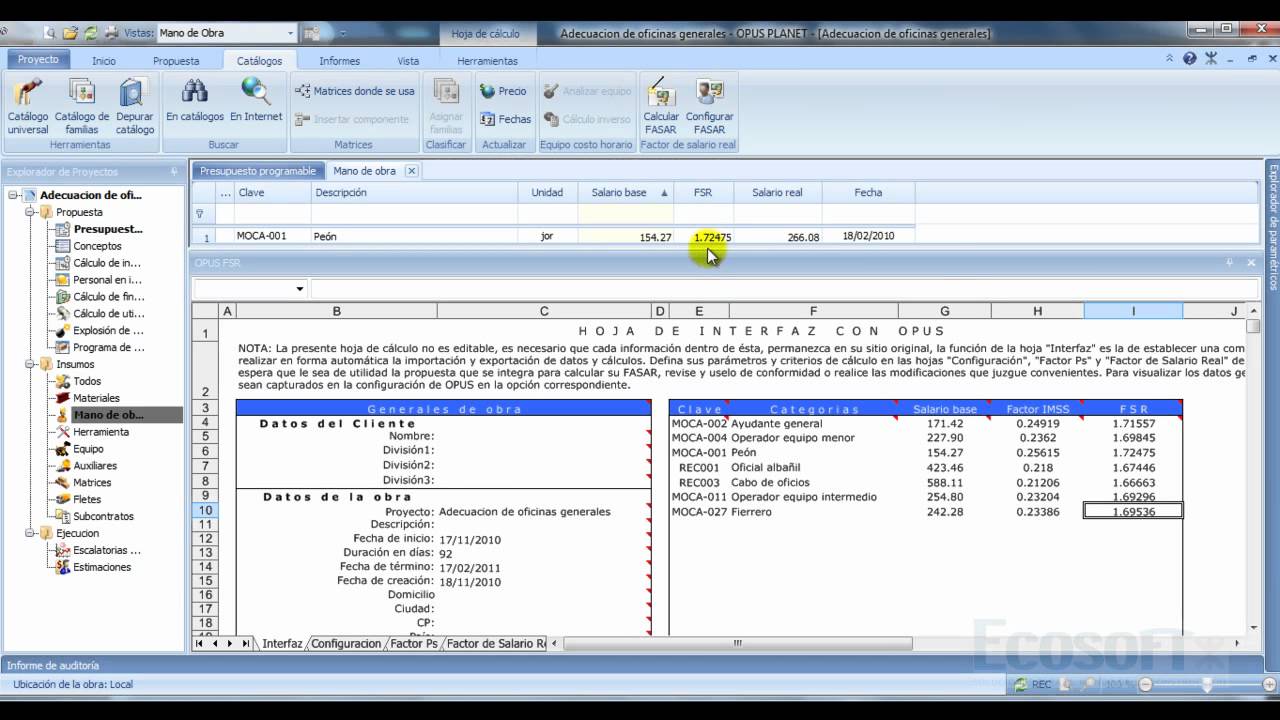Open the Catálogo universal tool
The image size is (1280, 720).
[x=28, y=107]
